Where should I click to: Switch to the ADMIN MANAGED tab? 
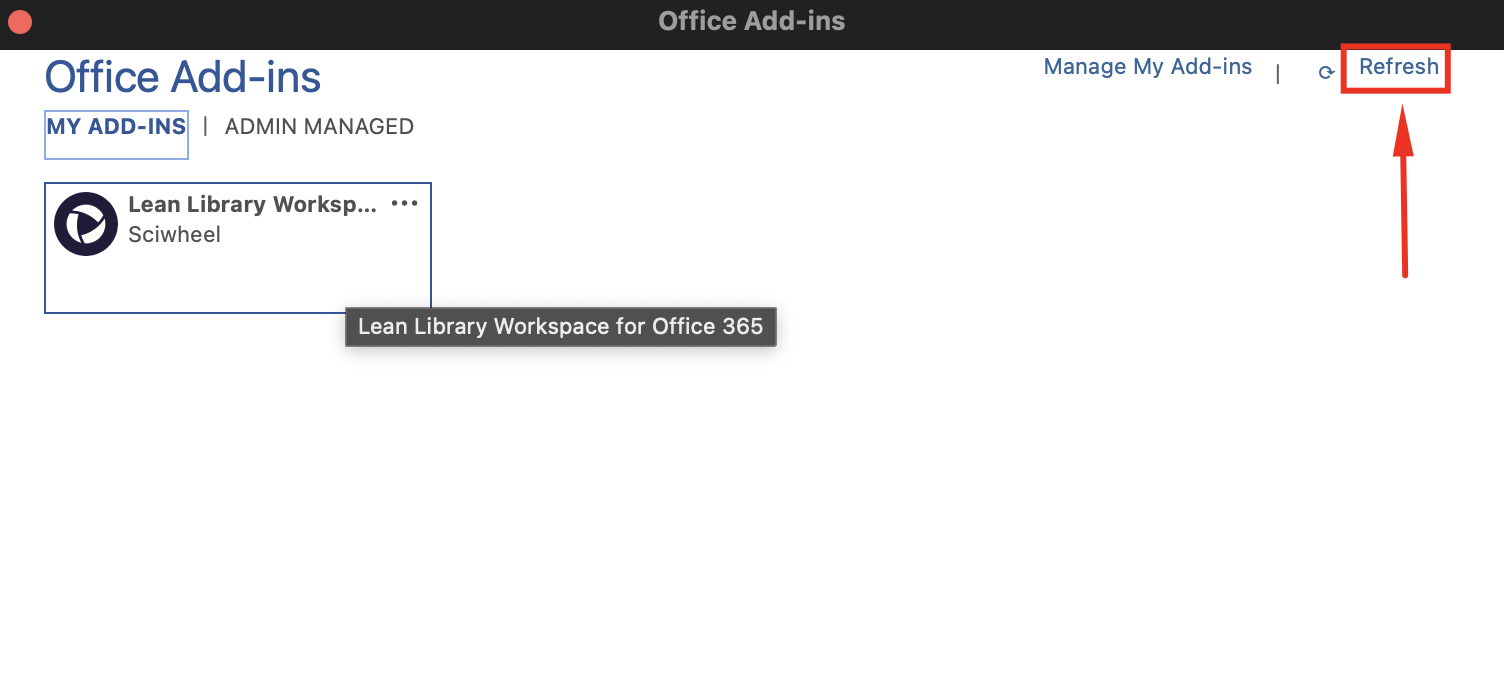pos(319,126)
